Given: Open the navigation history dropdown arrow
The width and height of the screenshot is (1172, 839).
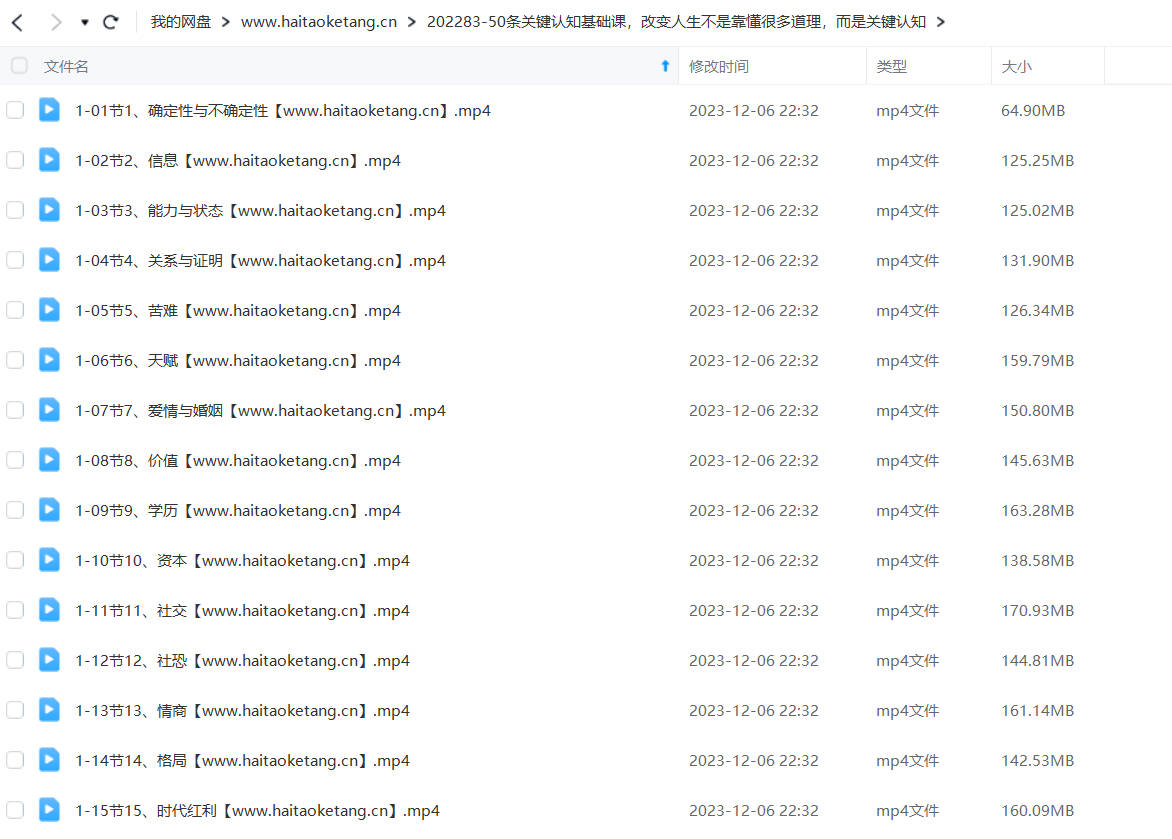Looking at the screenshot, I should pyautogui.click(x=84, y=22).
